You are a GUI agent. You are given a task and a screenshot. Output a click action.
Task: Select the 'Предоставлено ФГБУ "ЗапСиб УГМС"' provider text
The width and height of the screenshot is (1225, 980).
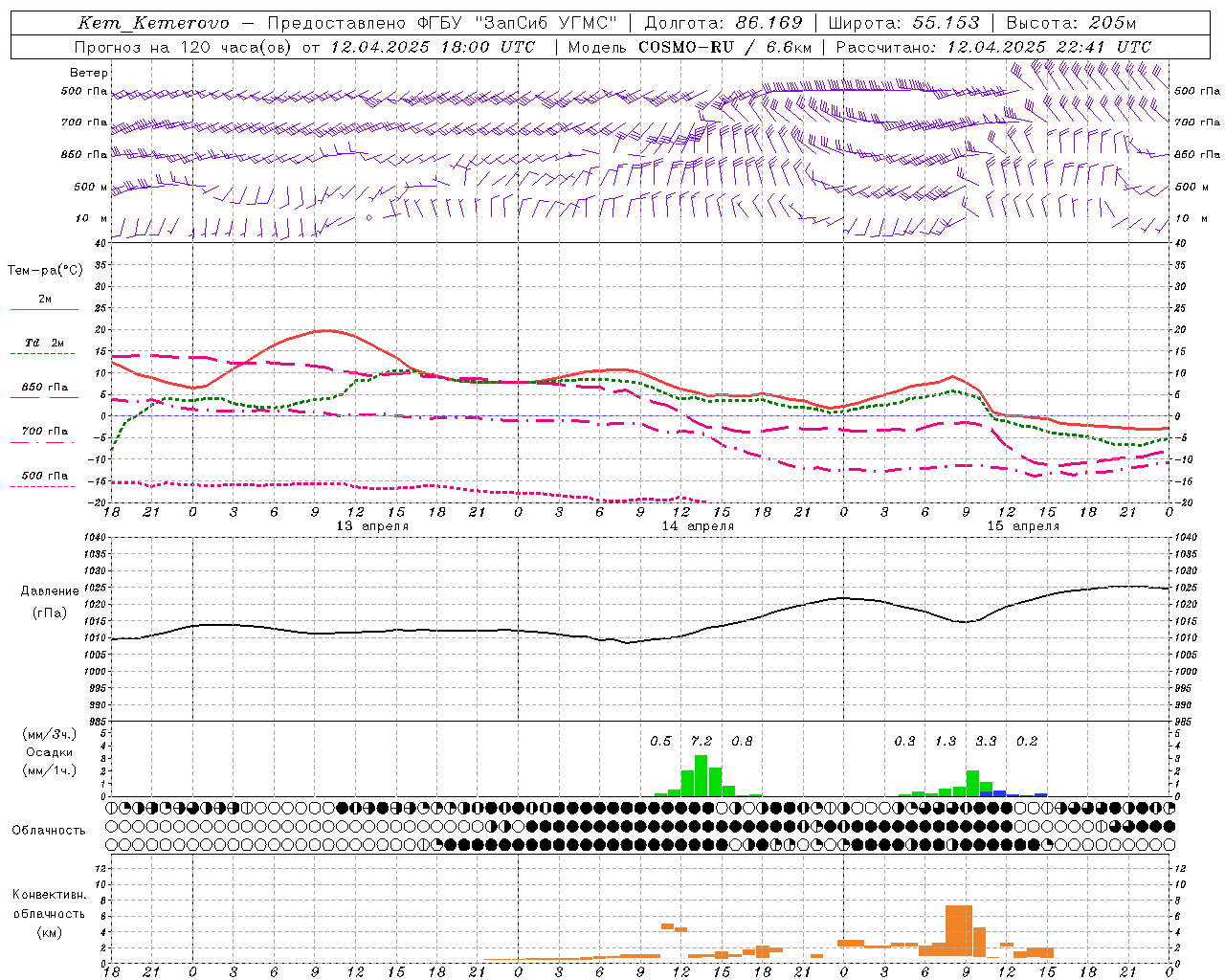click(x=442, y=23)
